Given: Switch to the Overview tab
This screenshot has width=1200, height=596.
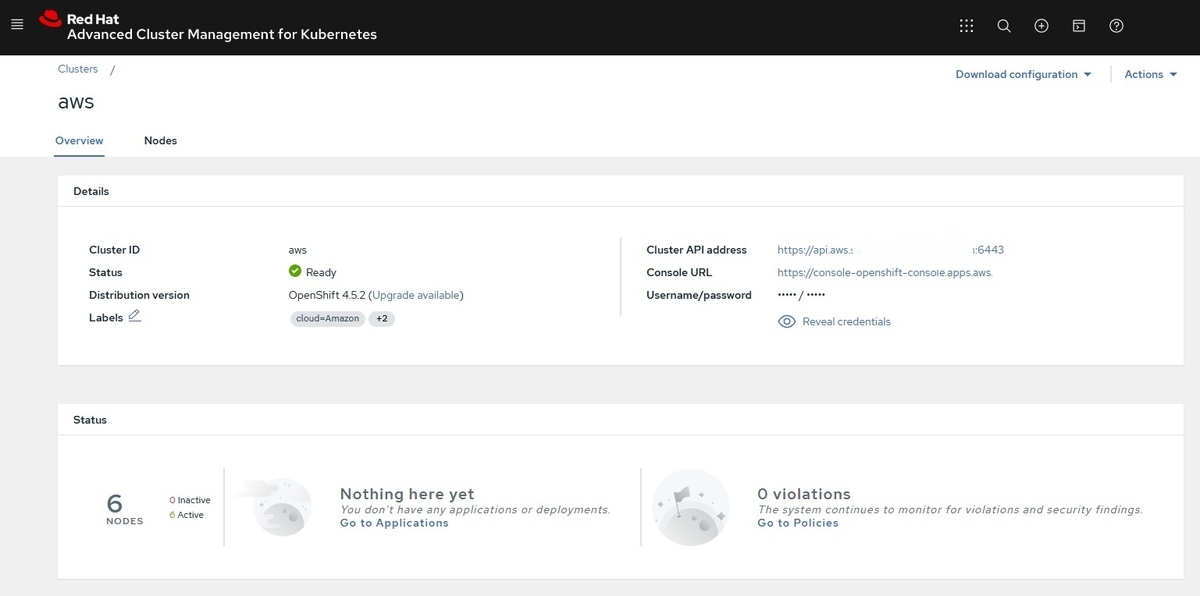Looking at the screenshot, I should click(79, 141).
